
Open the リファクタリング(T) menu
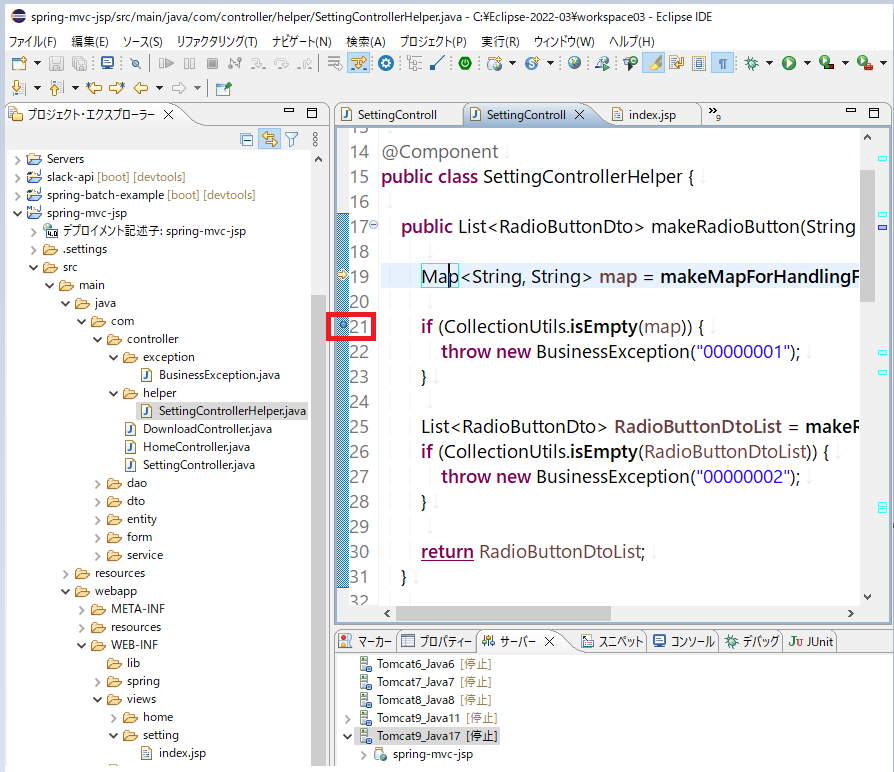[217, 42]
